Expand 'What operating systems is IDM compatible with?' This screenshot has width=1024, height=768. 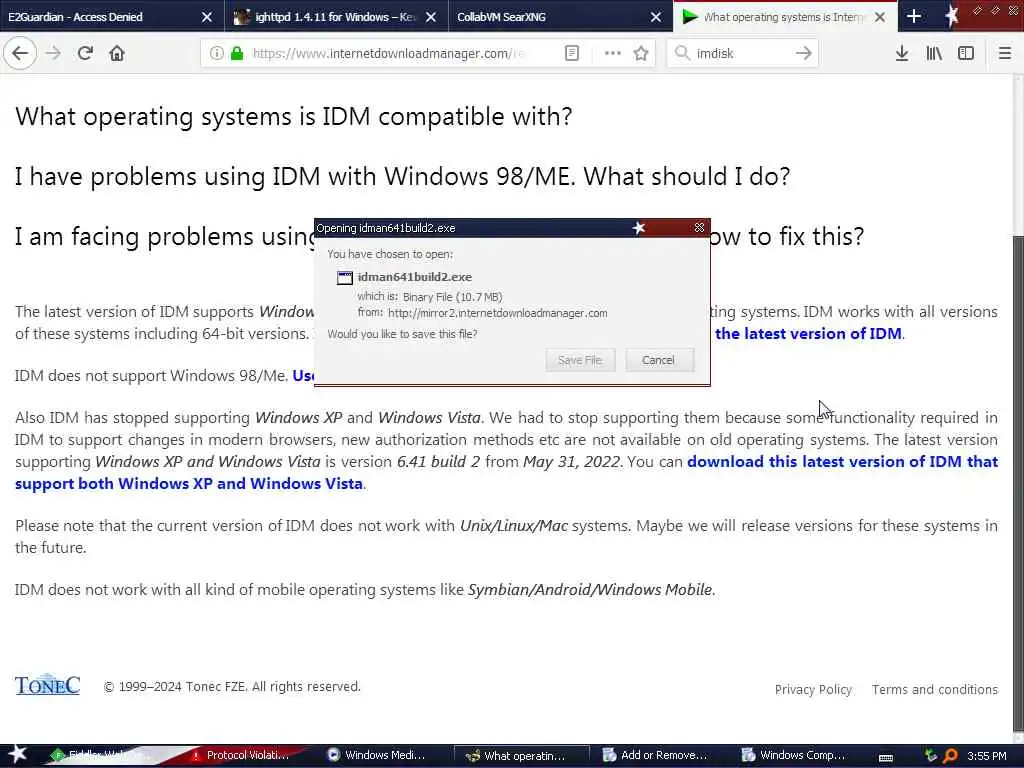293,116
